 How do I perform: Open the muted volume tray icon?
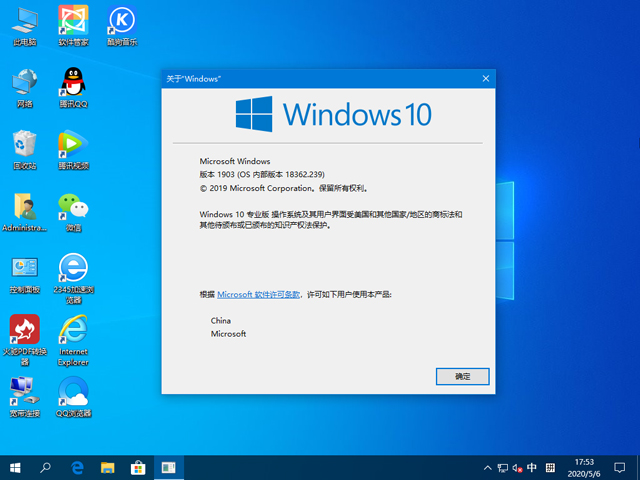click(x=518, y=468)
